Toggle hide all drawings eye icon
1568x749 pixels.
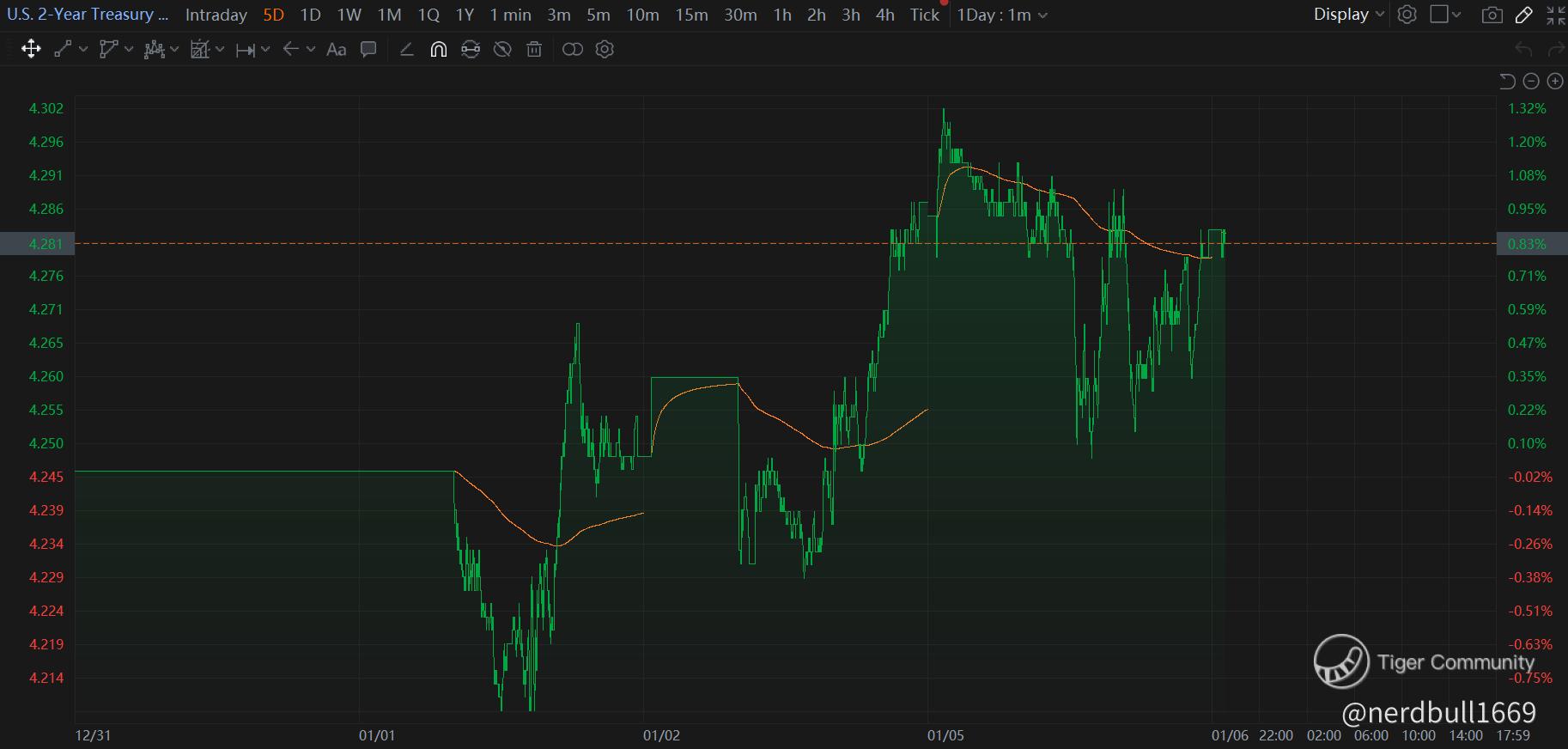pyautogui.click(x=502, y=49)
